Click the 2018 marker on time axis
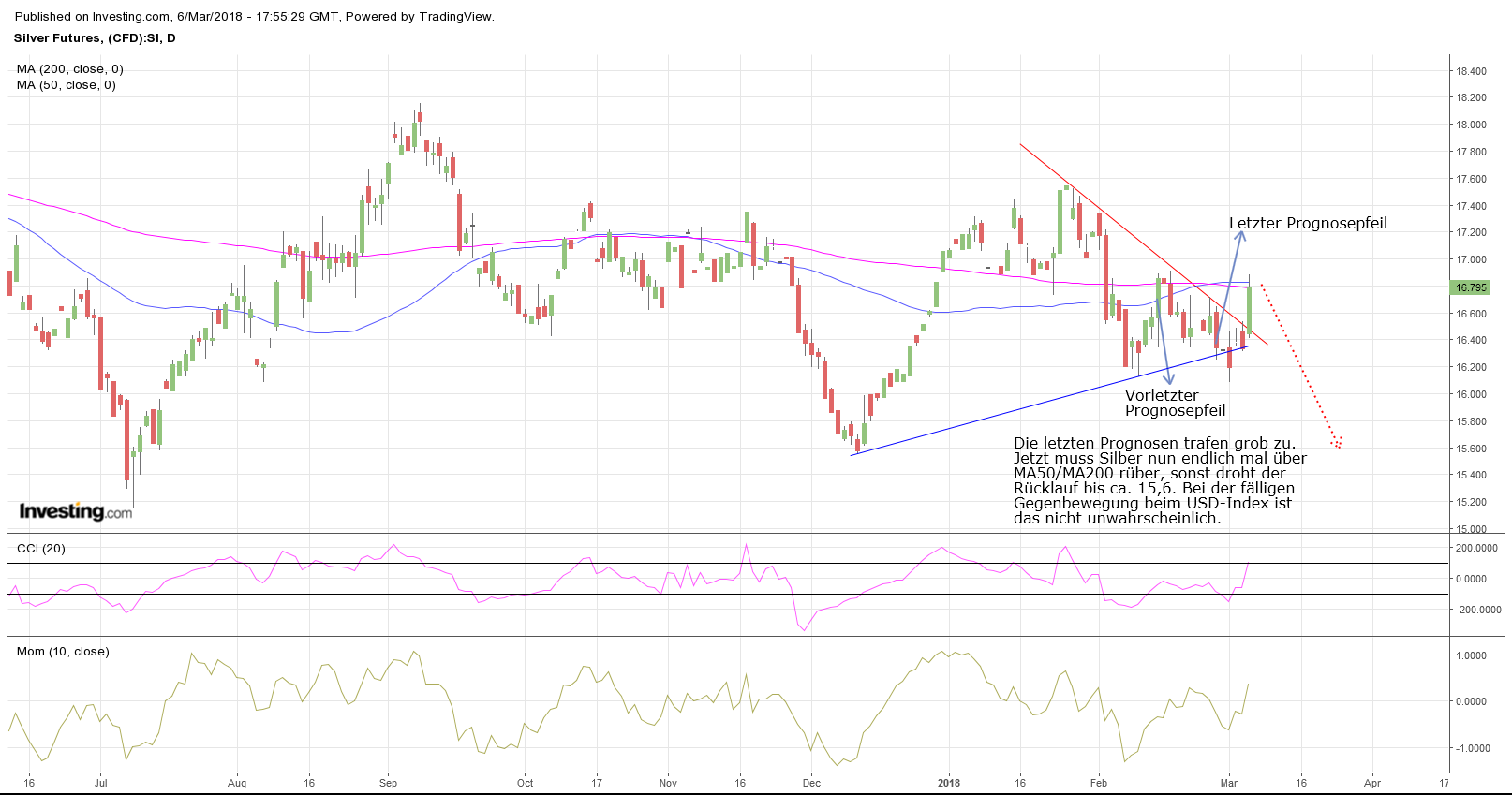The image size is (1512, 795). coord(949,783)
